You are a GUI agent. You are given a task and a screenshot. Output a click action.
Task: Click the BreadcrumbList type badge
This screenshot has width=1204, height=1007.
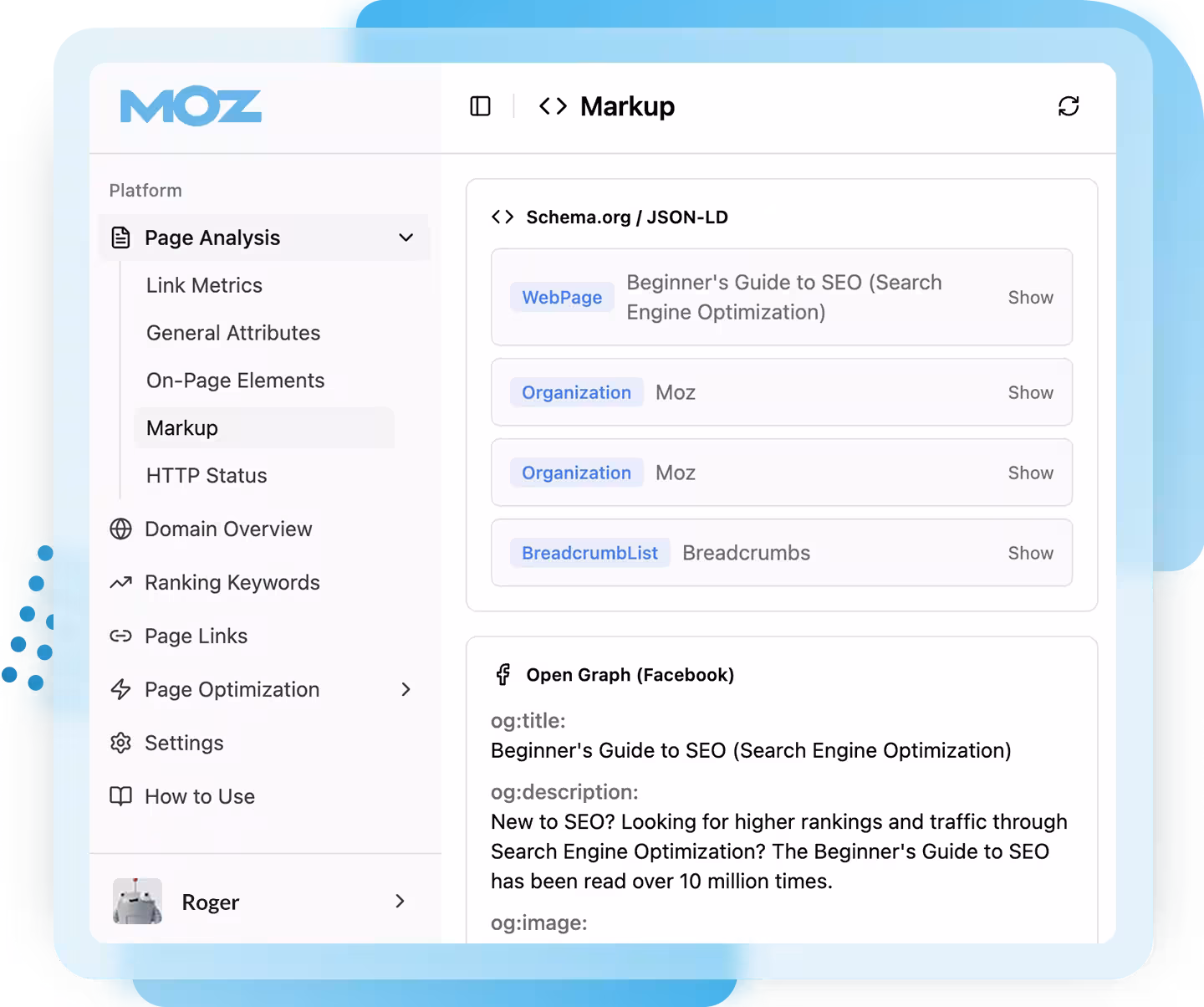(x=590, y=553)
